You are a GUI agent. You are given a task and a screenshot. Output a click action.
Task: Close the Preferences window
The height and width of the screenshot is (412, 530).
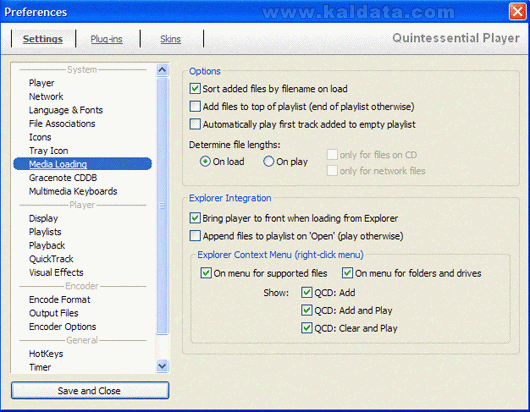517,11
